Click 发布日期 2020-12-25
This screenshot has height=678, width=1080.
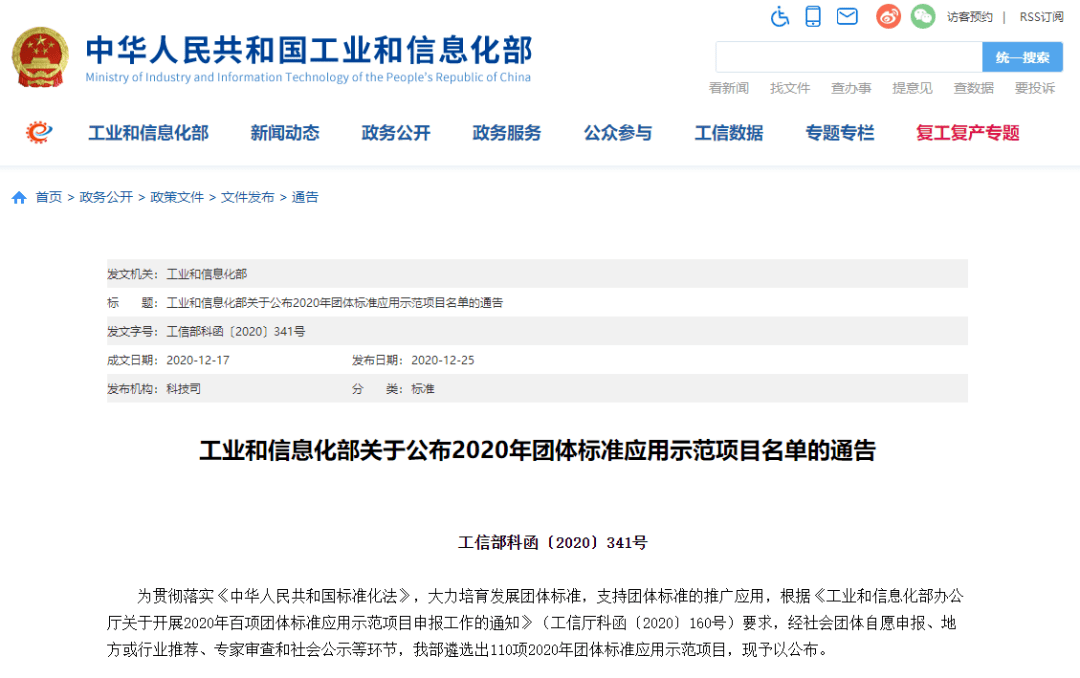[413, 360]
